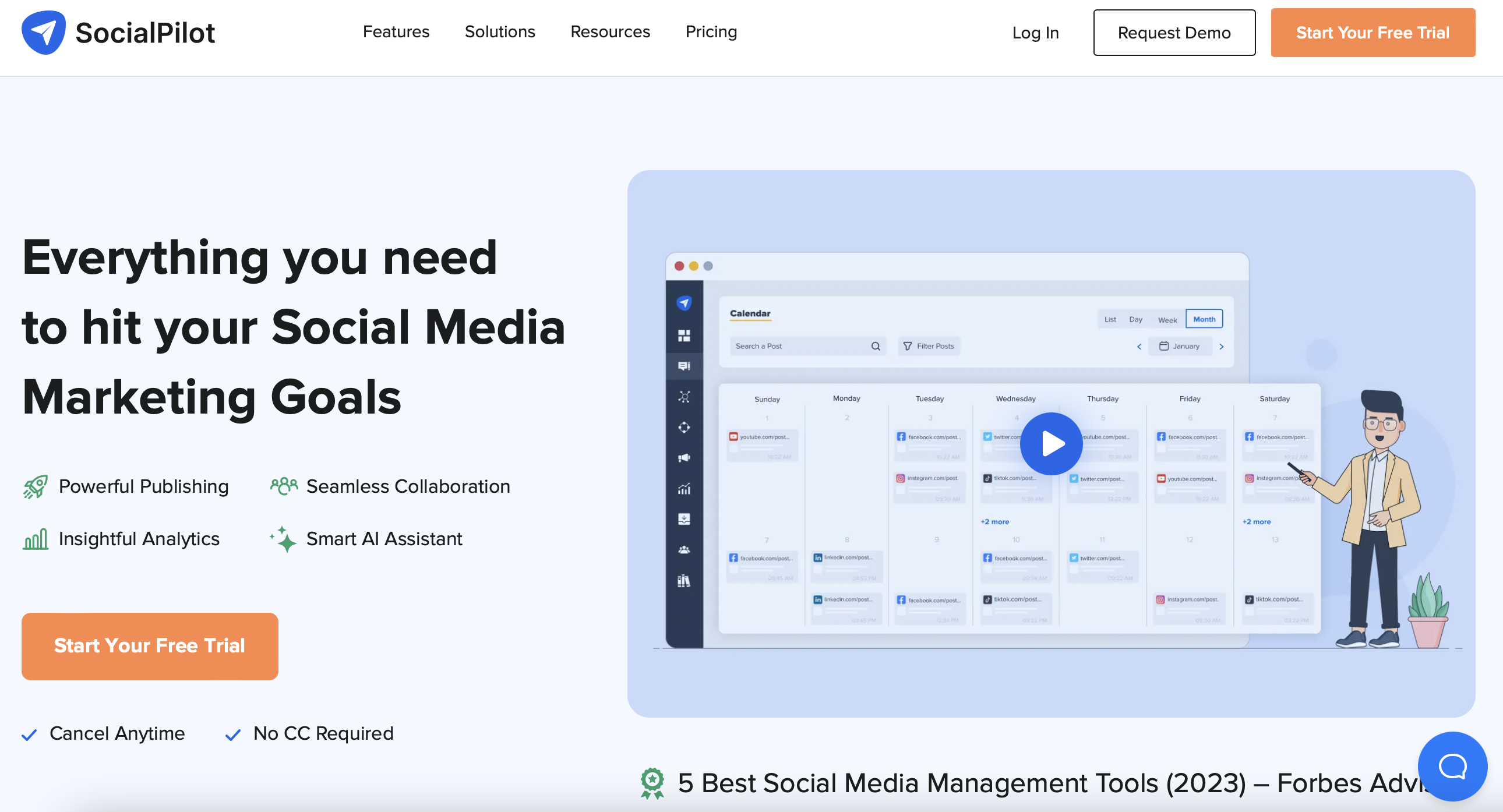Screen dimensions: 1503x812
Task: Expand the Features menu
Action: pyautogui.click(x=396, y=31)
